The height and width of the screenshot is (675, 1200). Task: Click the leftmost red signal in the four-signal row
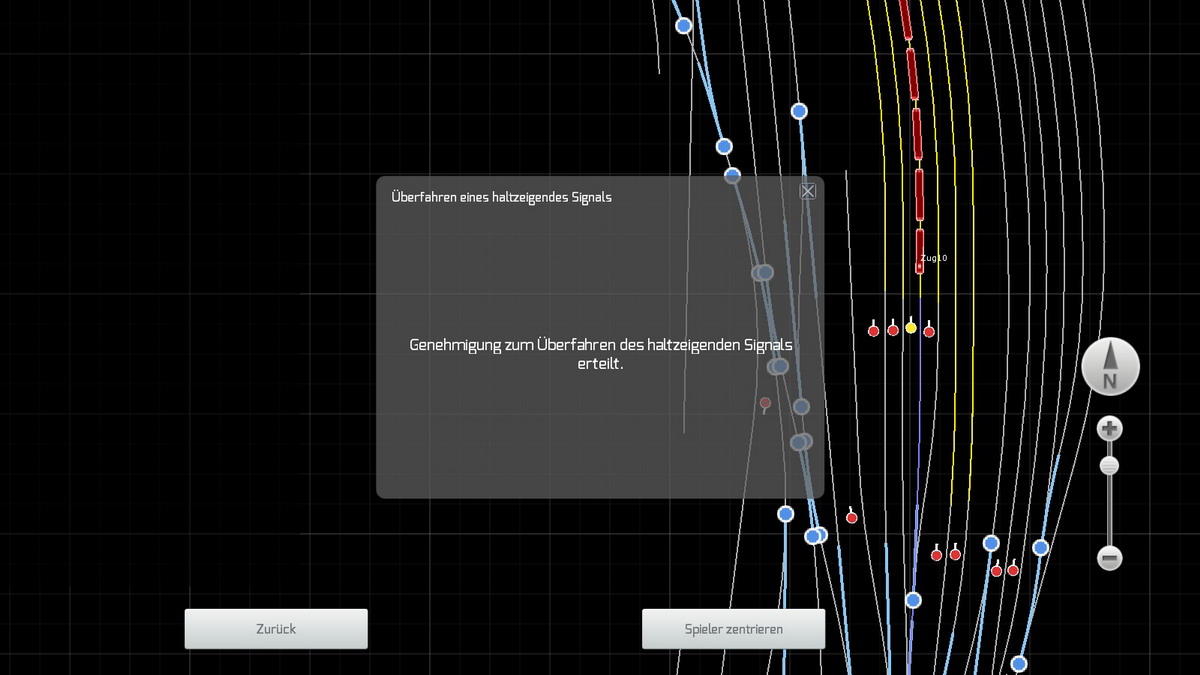pos(873,330)
